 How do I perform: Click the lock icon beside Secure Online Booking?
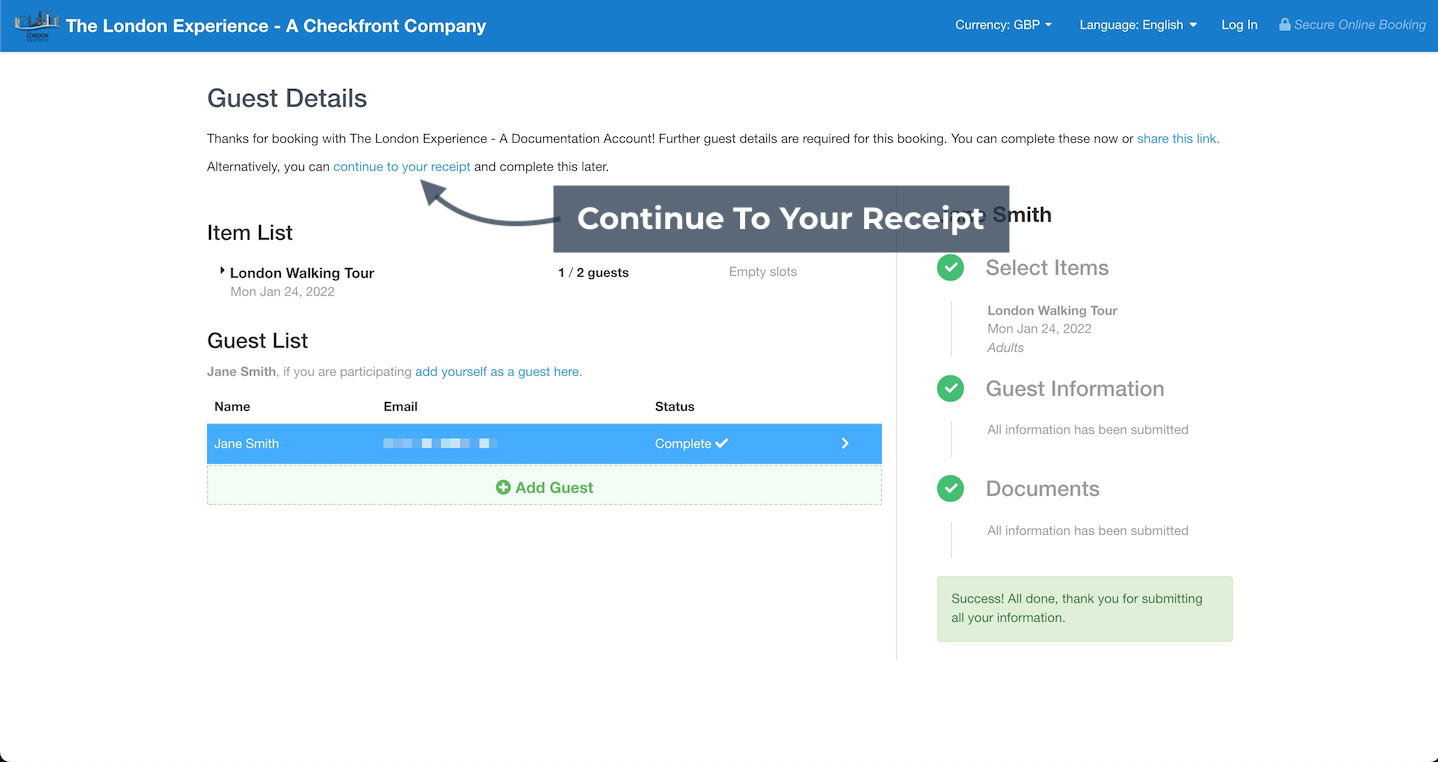pos(1284,24)
